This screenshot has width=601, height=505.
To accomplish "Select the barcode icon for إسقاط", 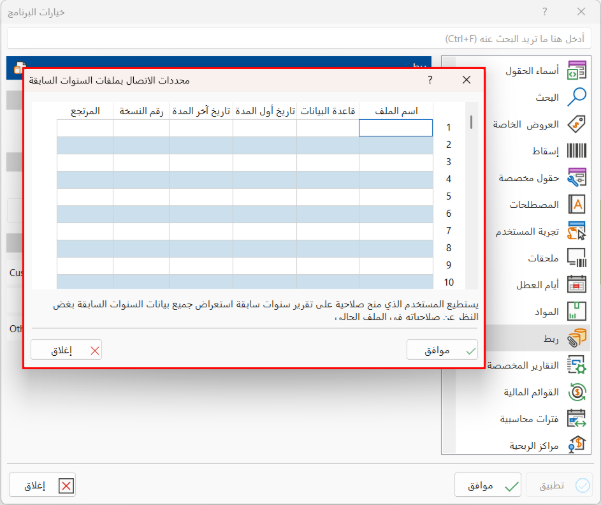I will click(x=576, y=151).
